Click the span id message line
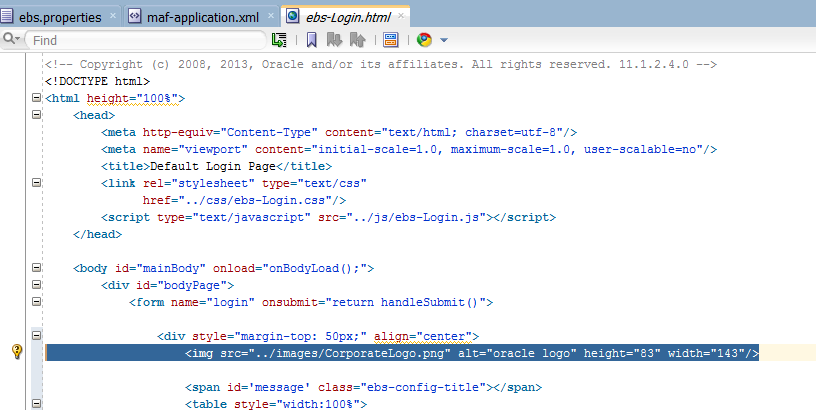 (x=363, y=388)
